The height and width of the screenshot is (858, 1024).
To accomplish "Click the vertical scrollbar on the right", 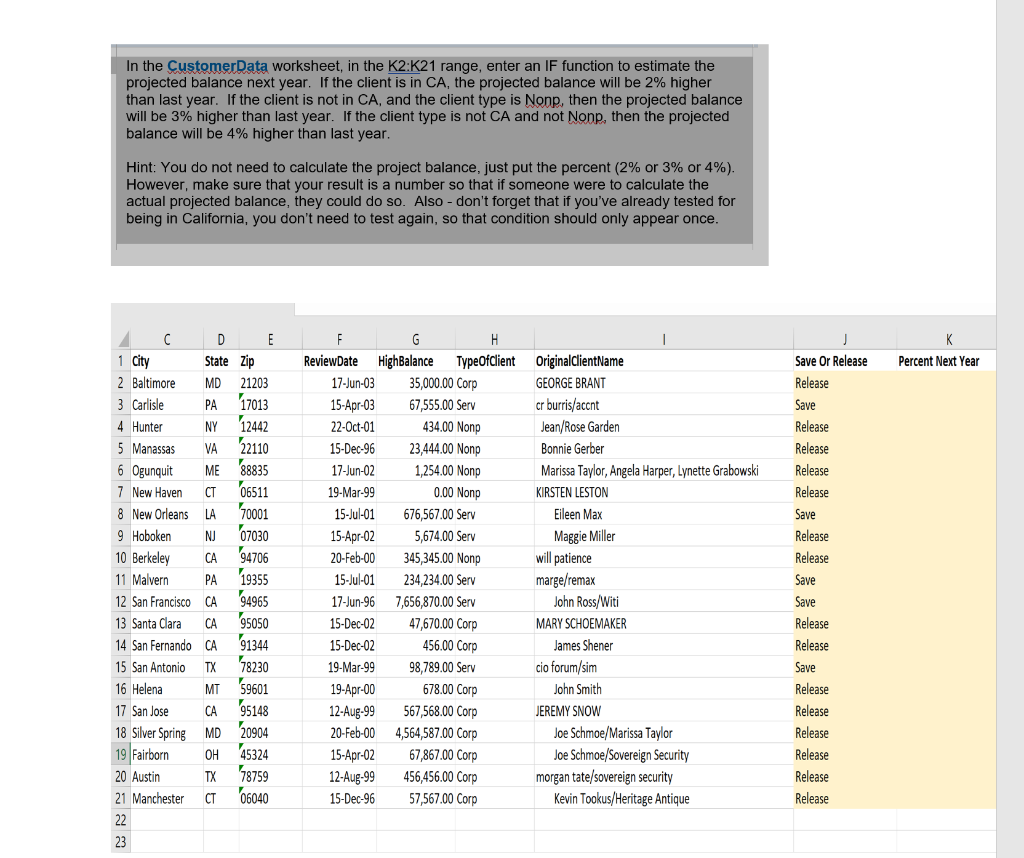I will pos(1008,430).
